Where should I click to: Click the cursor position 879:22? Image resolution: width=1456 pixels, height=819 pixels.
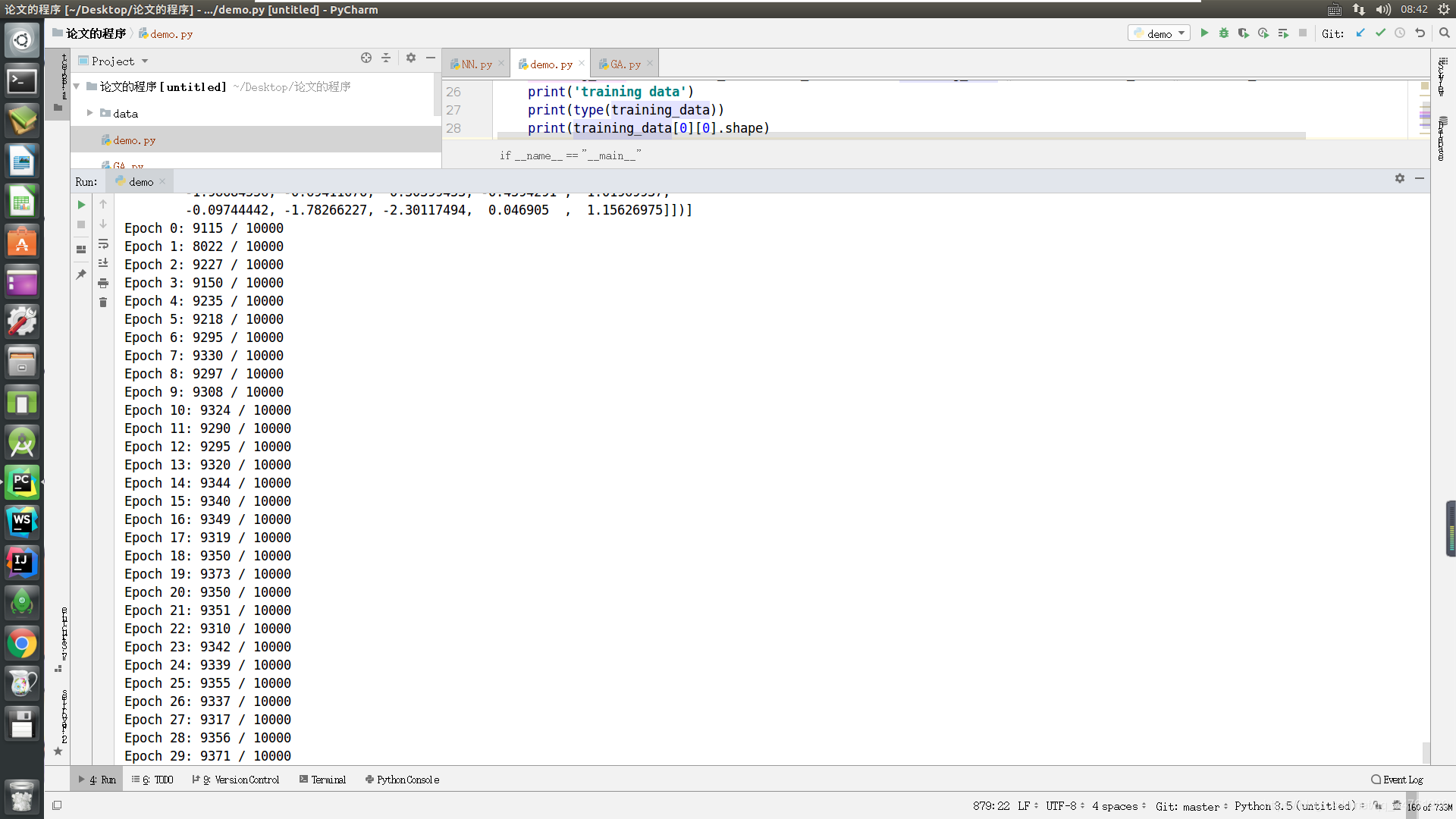coord(991,806)
